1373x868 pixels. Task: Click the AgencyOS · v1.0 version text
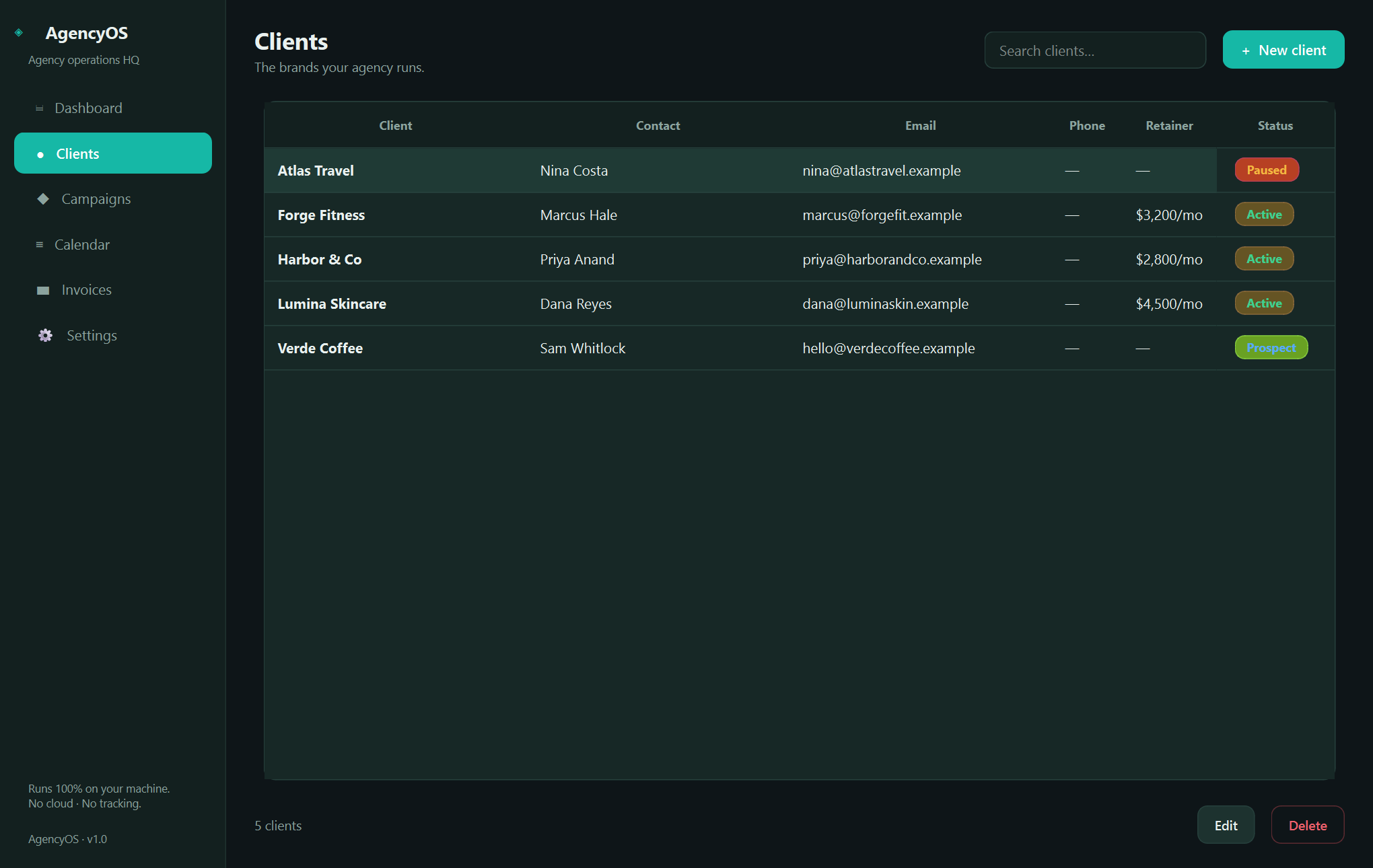click(x=67, y=840)
